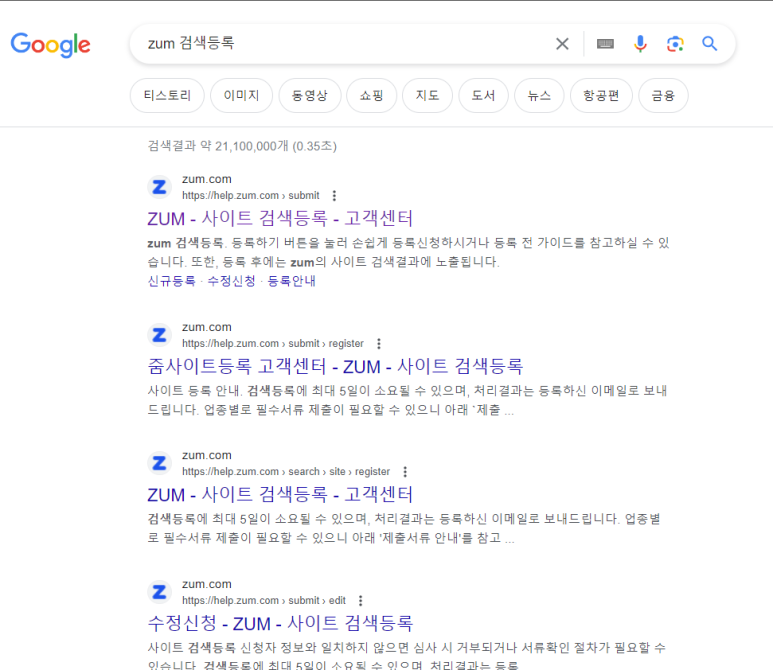Follow the 신규등록 sitelink
The height and width of the screenshot is (670, 773).
(172, 281)
